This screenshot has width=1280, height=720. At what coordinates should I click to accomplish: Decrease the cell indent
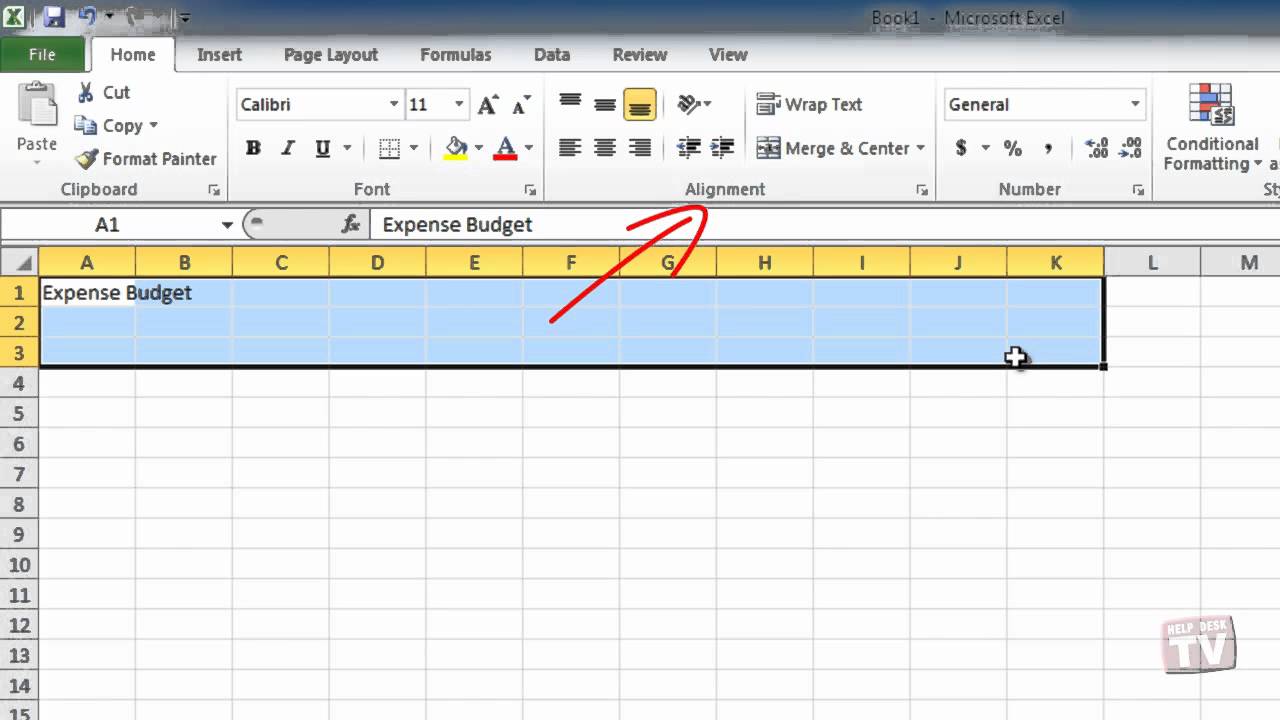tap(688, 148)
